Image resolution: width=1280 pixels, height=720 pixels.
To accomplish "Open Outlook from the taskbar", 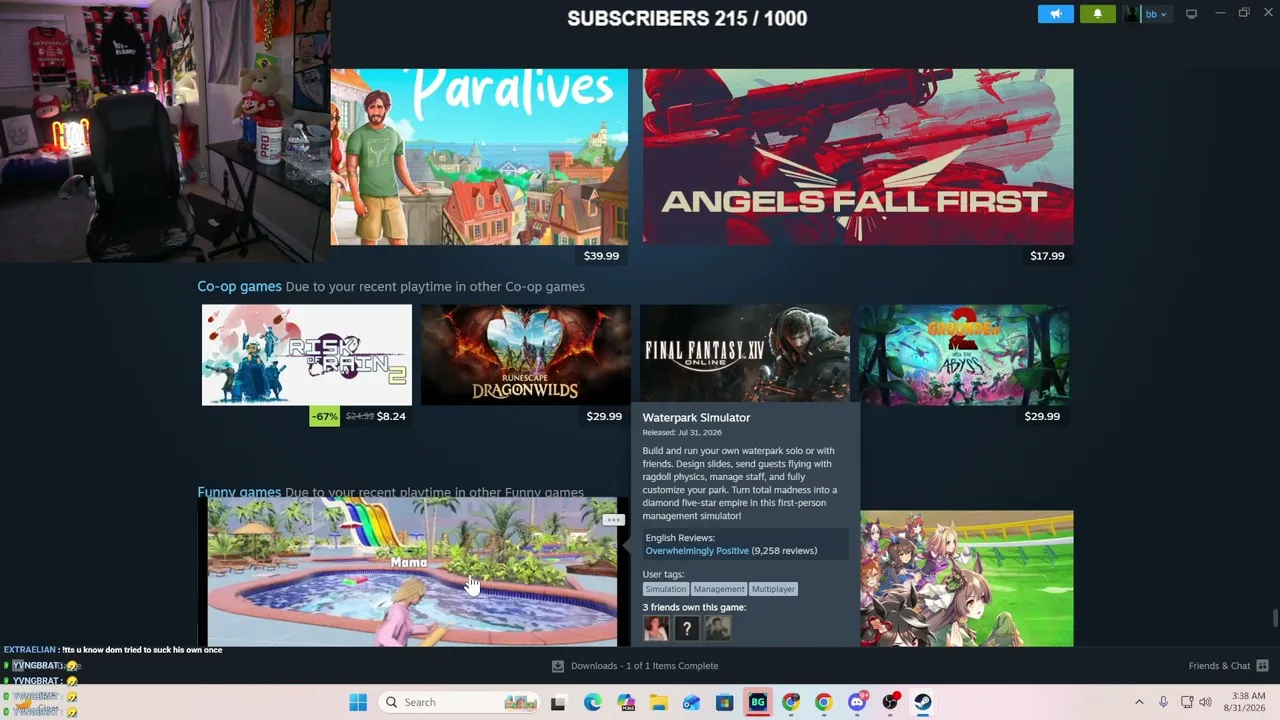I will 691,702.
